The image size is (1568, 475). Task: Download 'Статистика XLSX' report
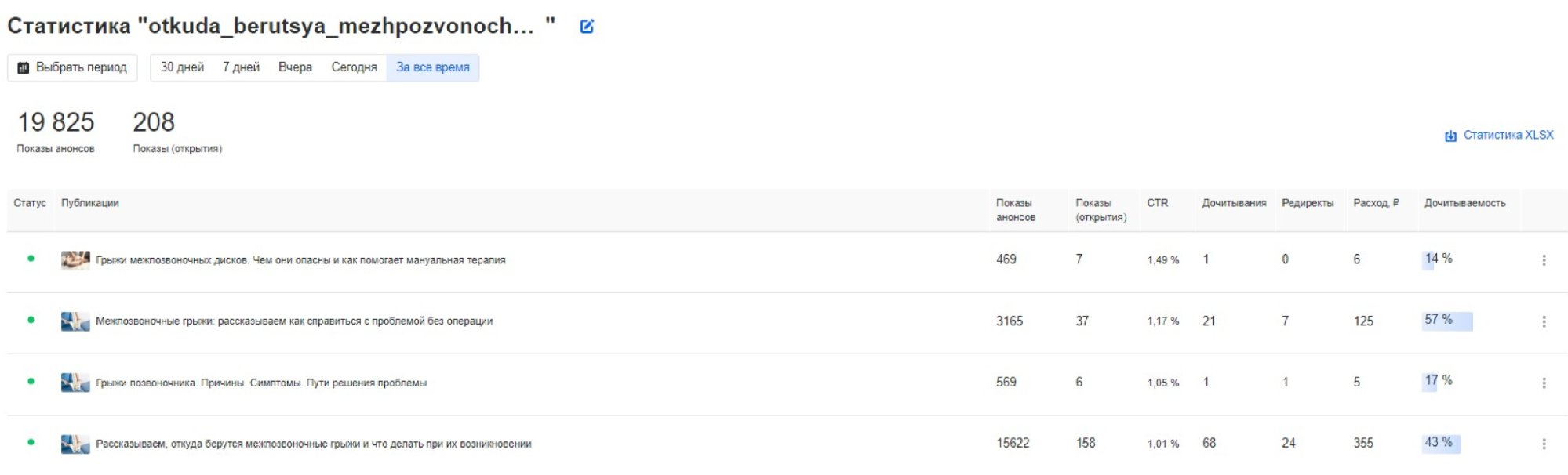[1508, 135]
